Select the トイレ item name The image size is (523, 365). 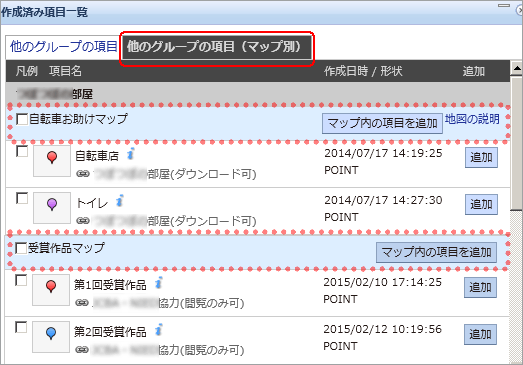(x=92, y=203)
